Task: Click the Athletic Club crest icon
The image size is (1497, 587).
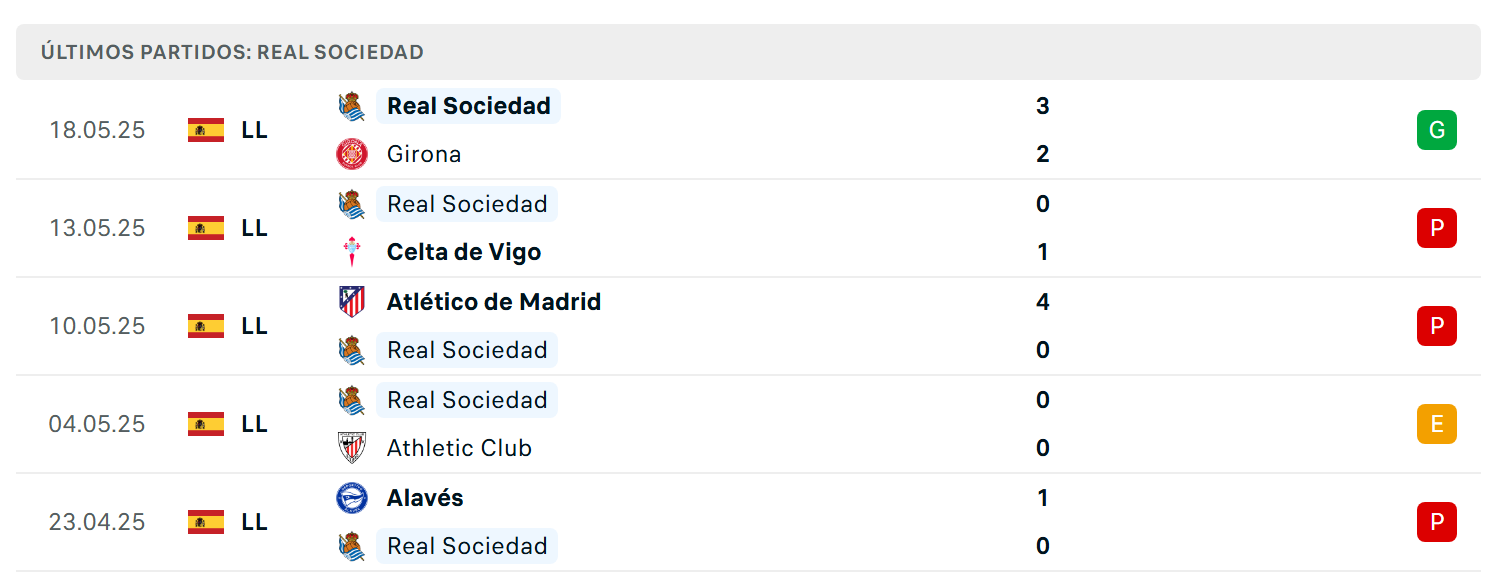Action: point(352,448)
